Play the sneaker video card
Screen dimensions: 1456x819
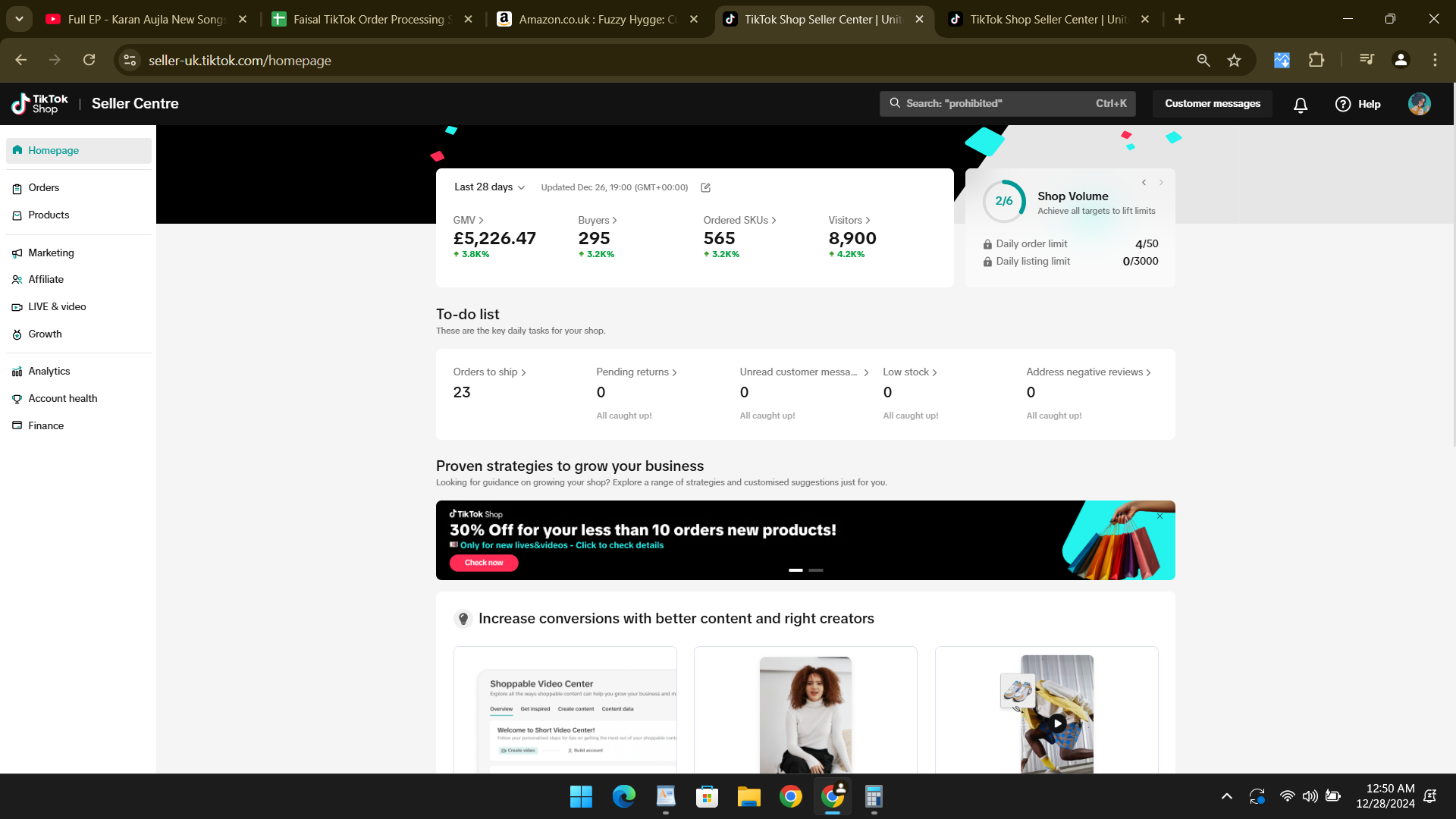(1057, 723)
